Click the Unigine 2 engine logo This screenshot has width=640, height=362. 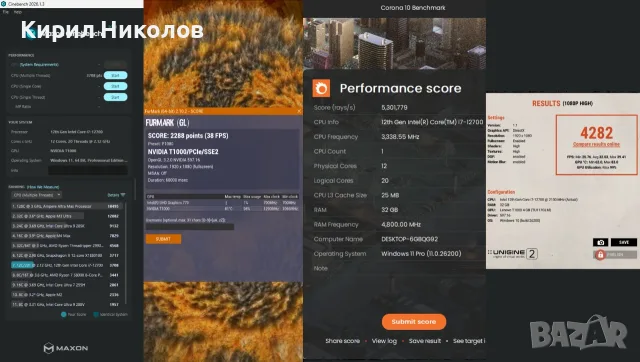coord(513,253)
